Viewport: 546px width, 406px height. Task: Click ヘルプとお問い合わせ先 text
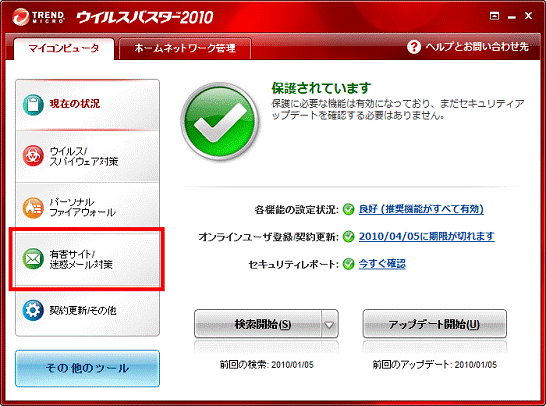(477, 47)
